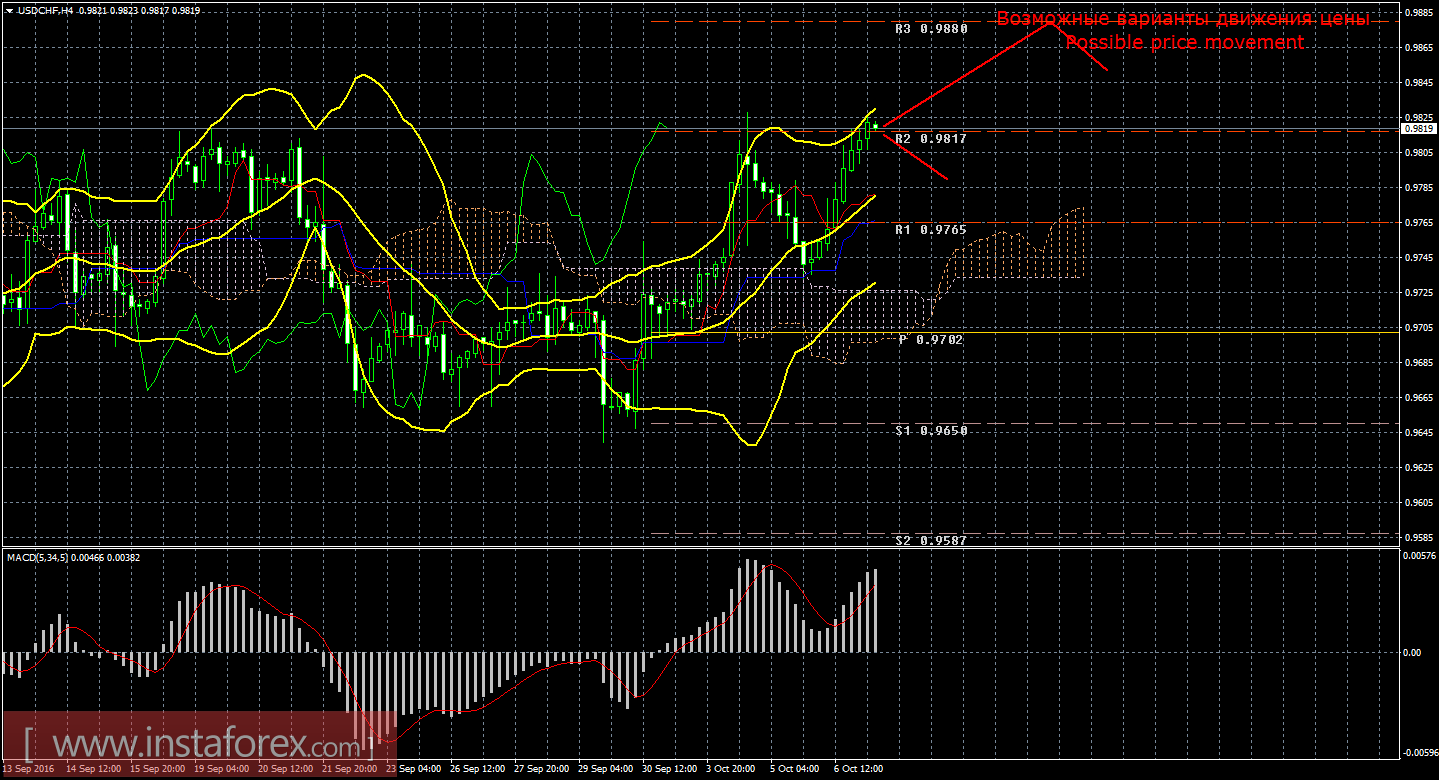Click the dropdown arrow beside USDCHF,H4
The image size is (1439, 780).
click(x=9, y=10)
